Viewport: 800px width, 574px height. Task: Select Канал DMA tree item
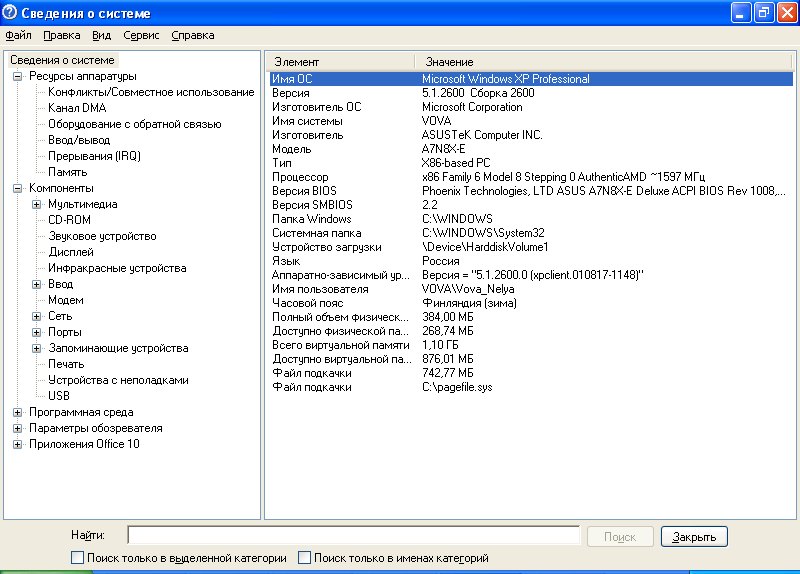77,108
